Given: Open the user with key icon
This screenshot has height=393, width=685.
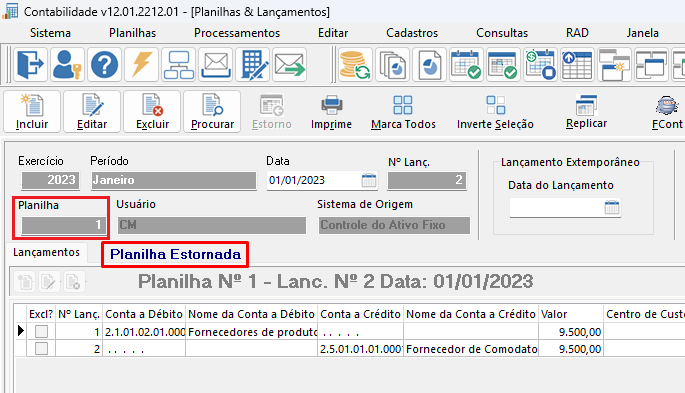Looking at the screenshot, I should [x=67, y=65].
